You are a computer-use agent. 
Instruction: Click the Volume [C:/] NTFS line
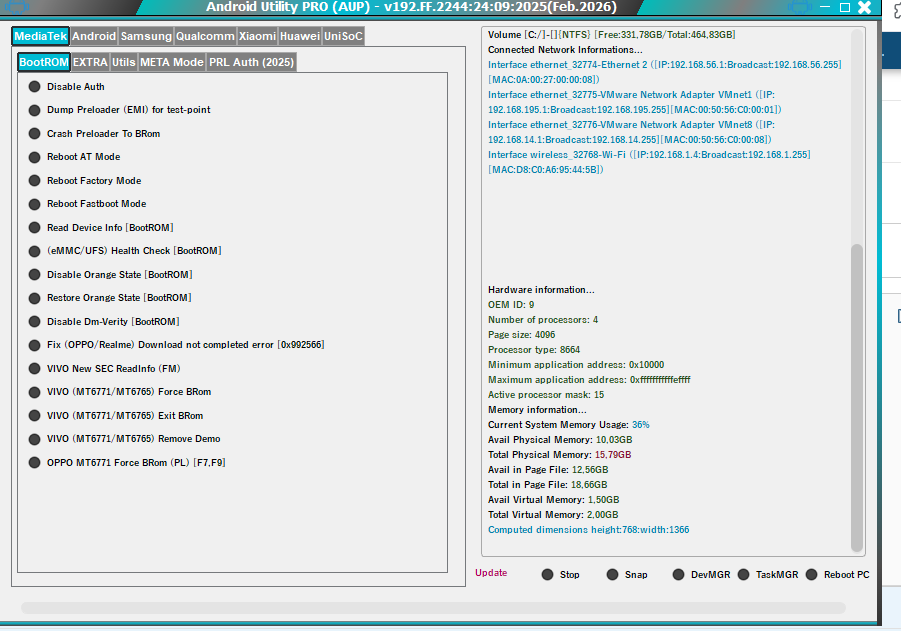click(611, 35)
